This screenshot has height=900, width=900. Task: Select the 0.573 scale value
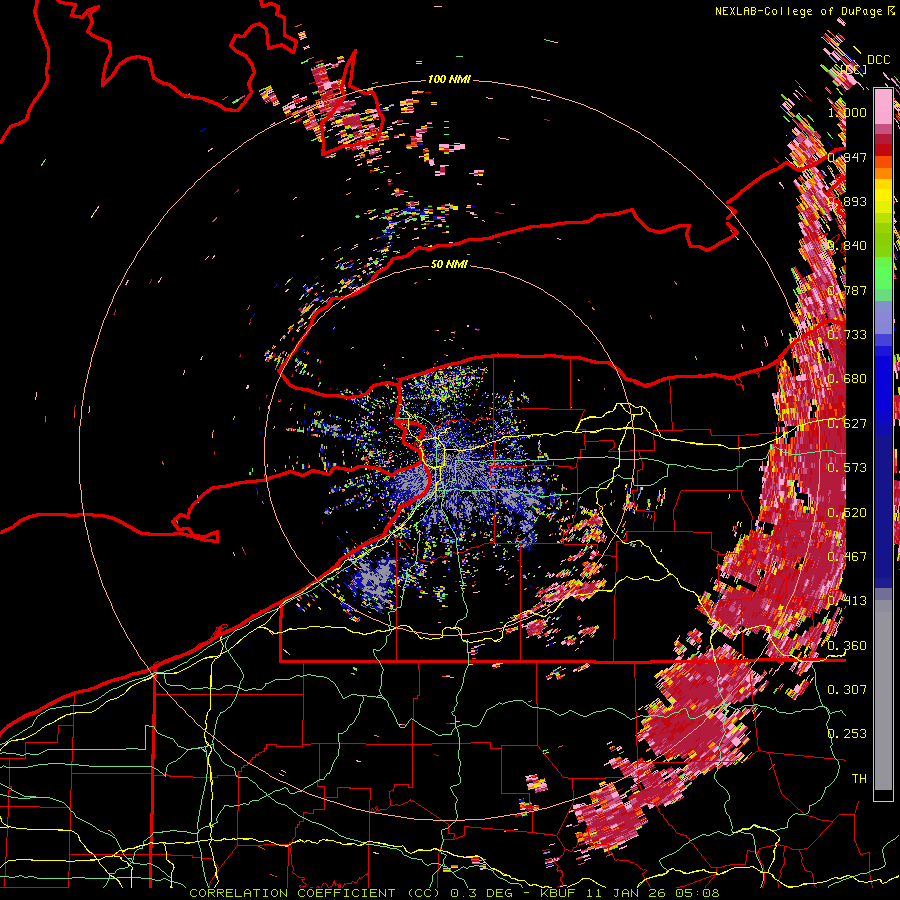(x=847, y=468)
